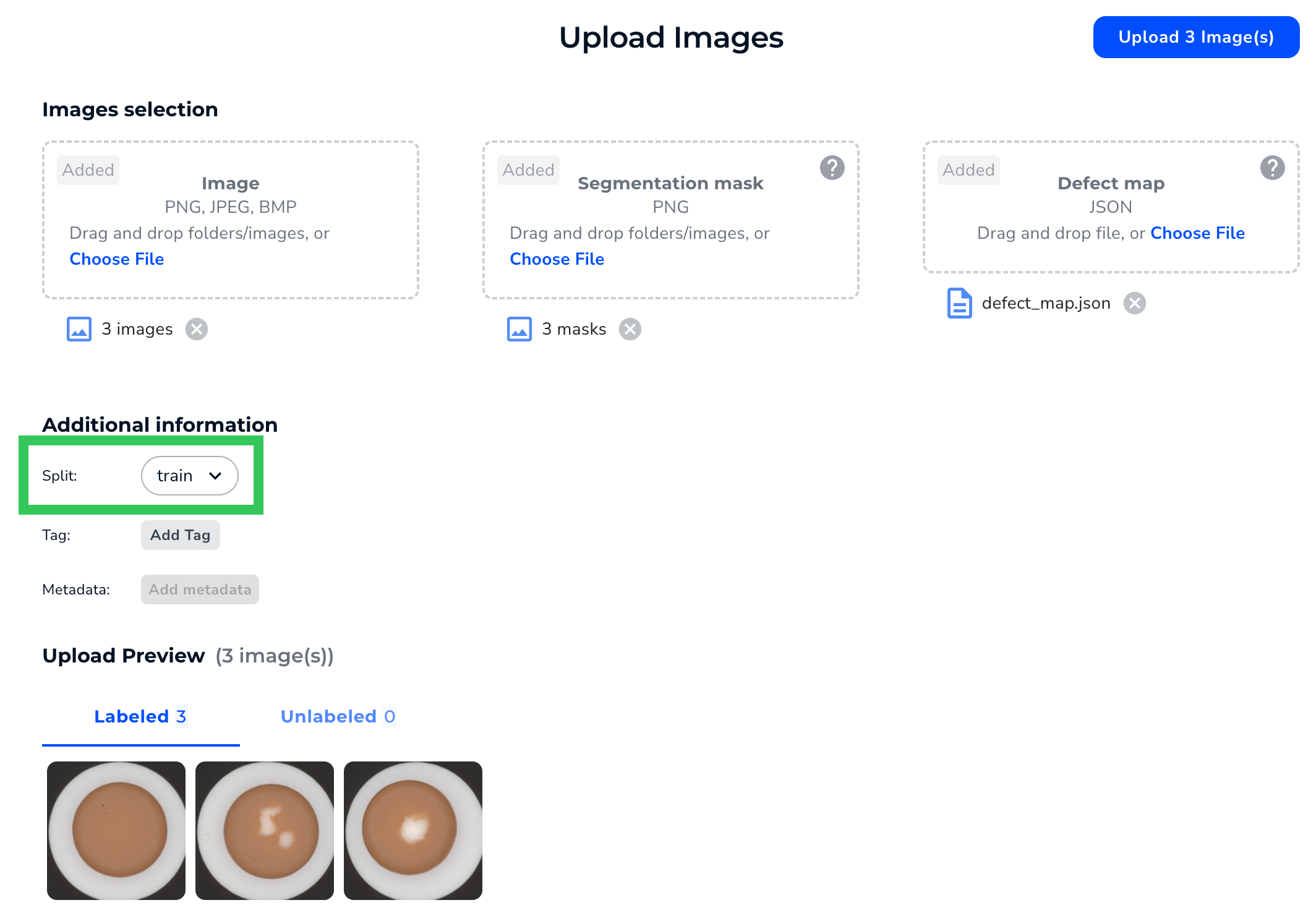
Task: Select the last preview thumbnail
Action: [413, 831]
